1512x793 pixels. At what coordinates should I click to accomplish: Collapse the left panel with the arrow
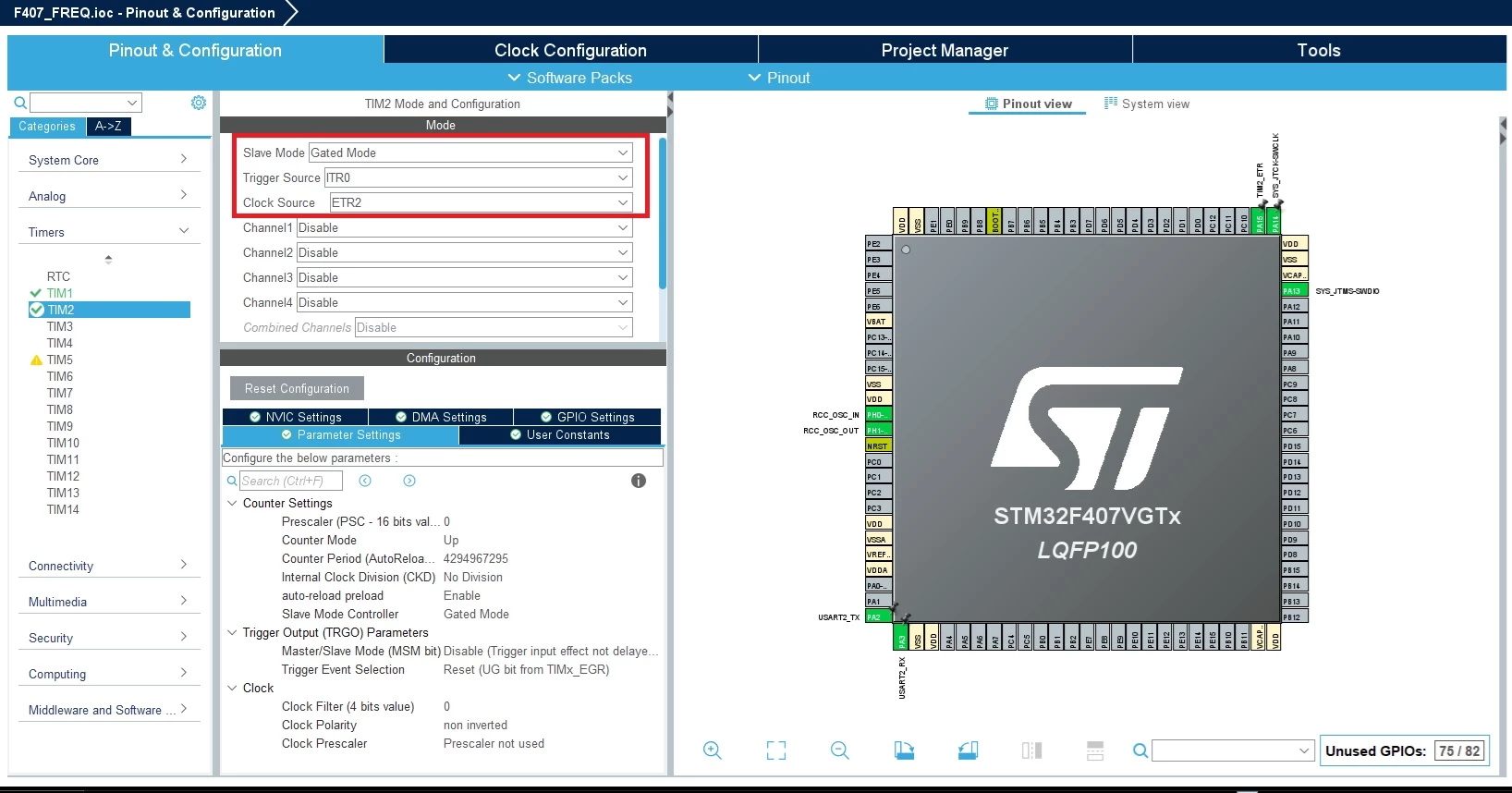[x=670, y=97]
